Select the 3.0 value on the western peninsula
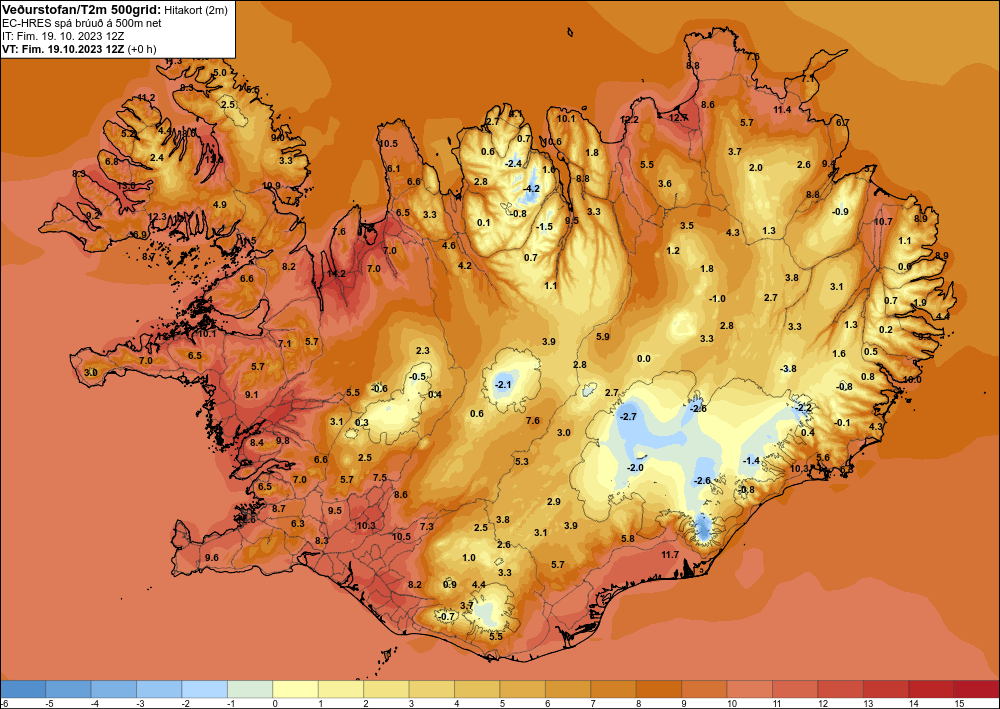1000x709 pixels. 91,372
